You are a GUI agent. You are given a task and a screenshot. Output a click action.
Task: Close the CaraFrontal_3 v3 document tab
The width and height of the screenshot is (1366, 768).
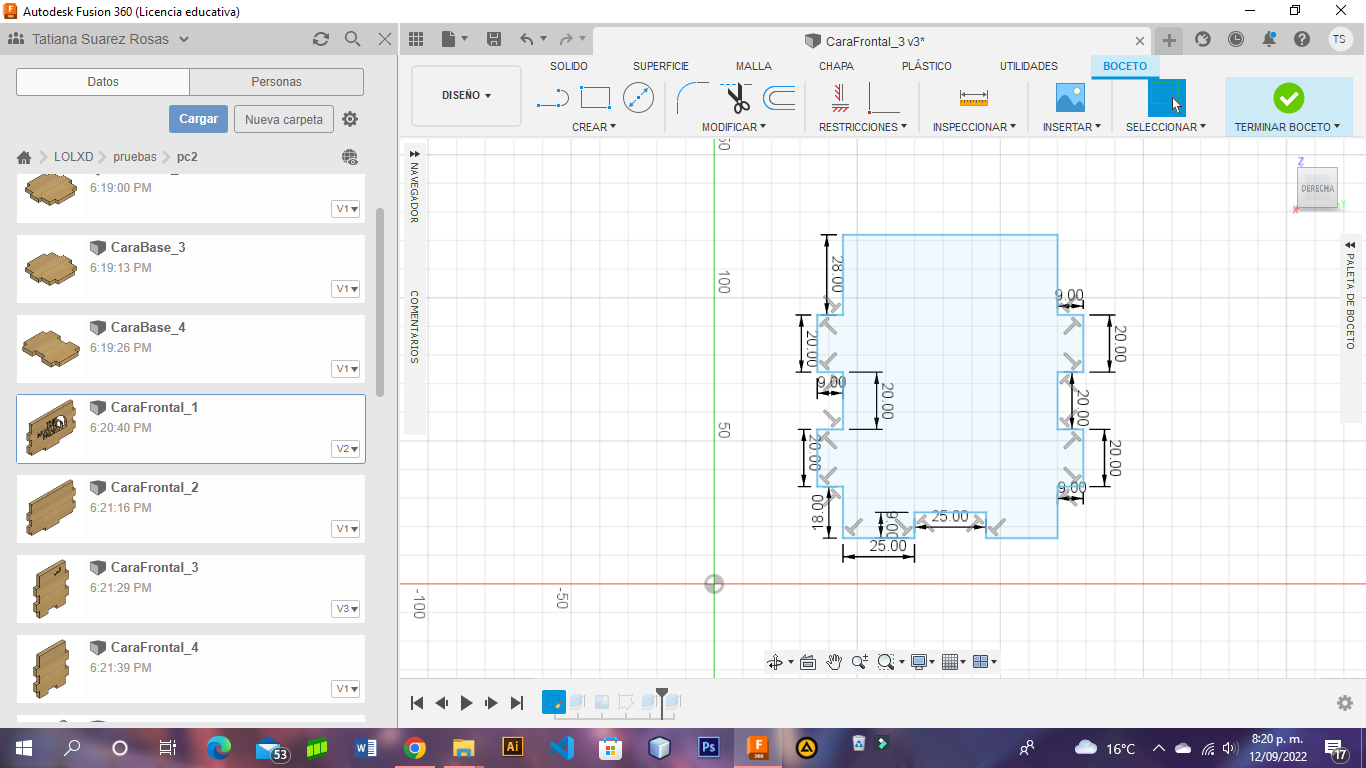(x=1140, y=41)
